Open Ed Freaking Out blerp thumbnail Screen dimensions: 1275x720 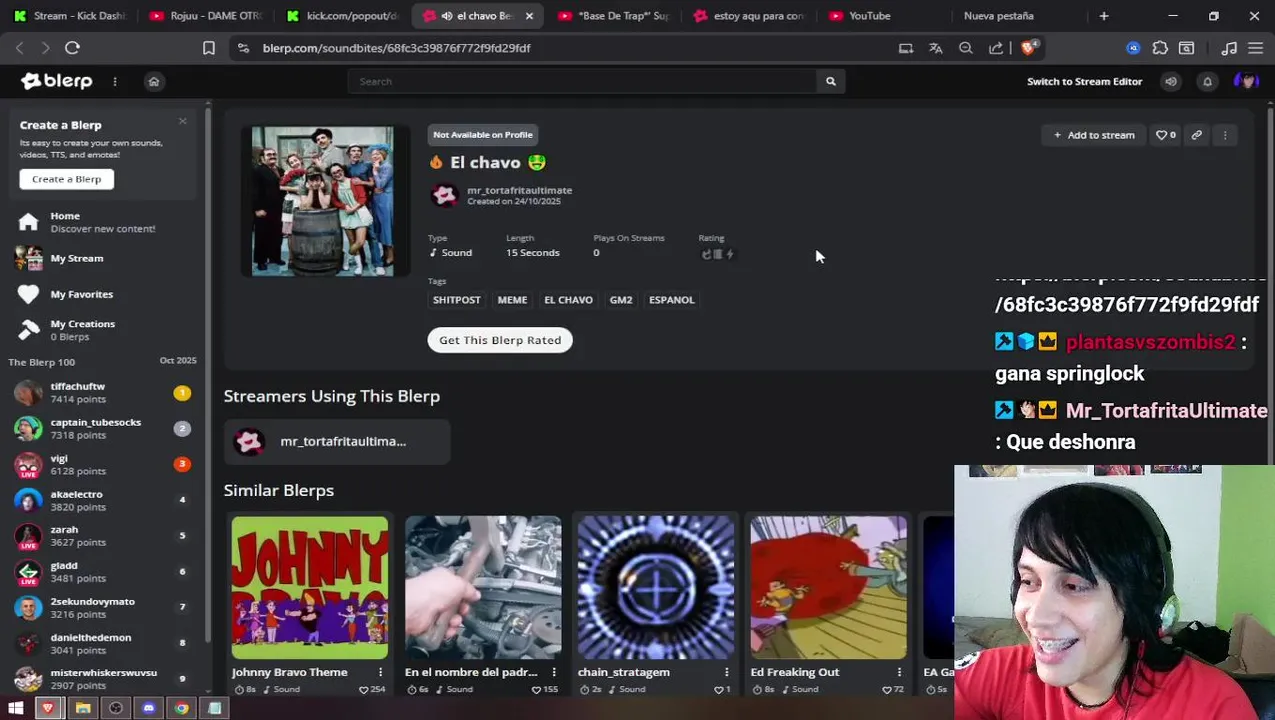(x=829, y=588)
